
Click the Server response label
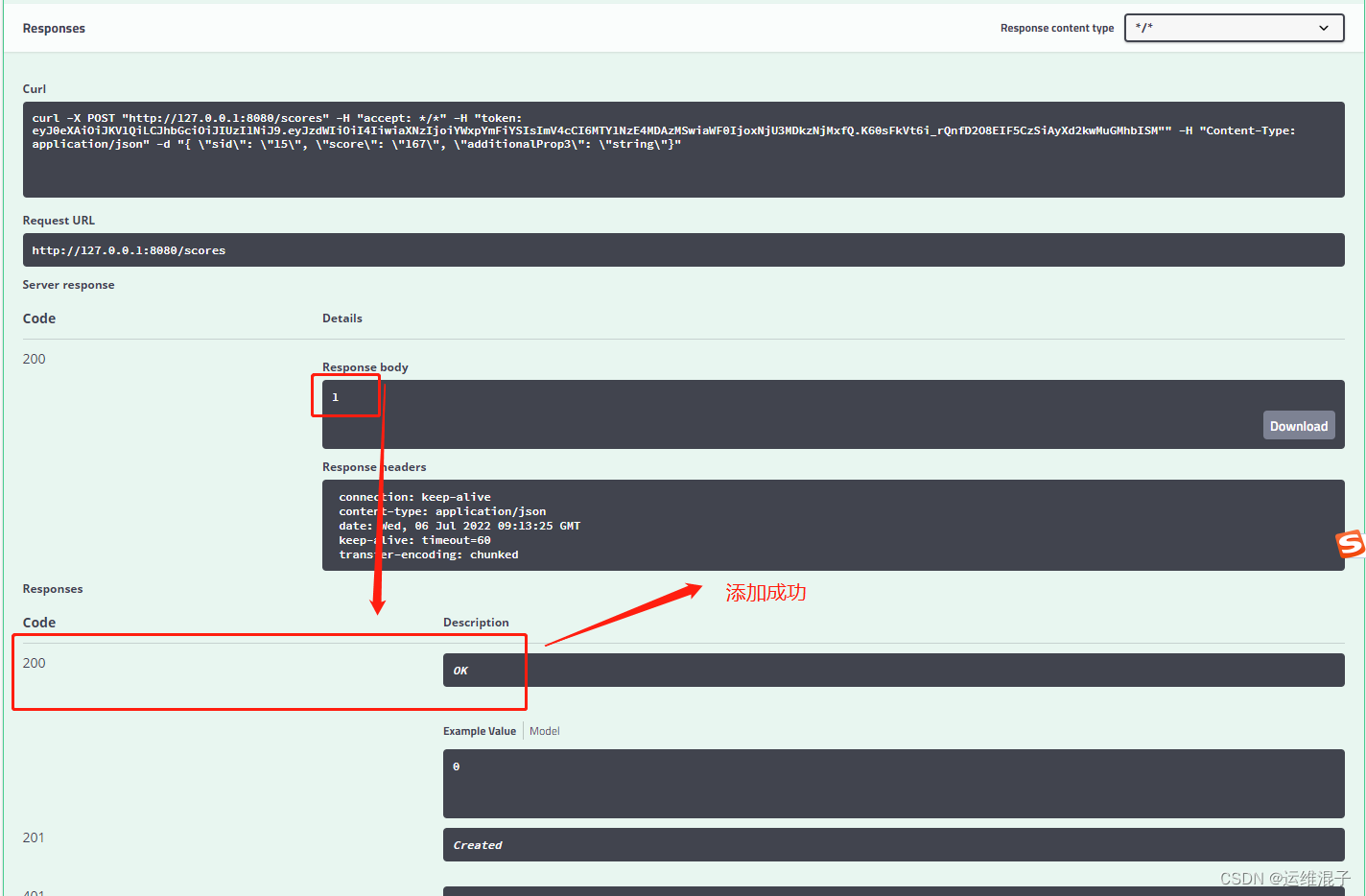coord(68,285)
